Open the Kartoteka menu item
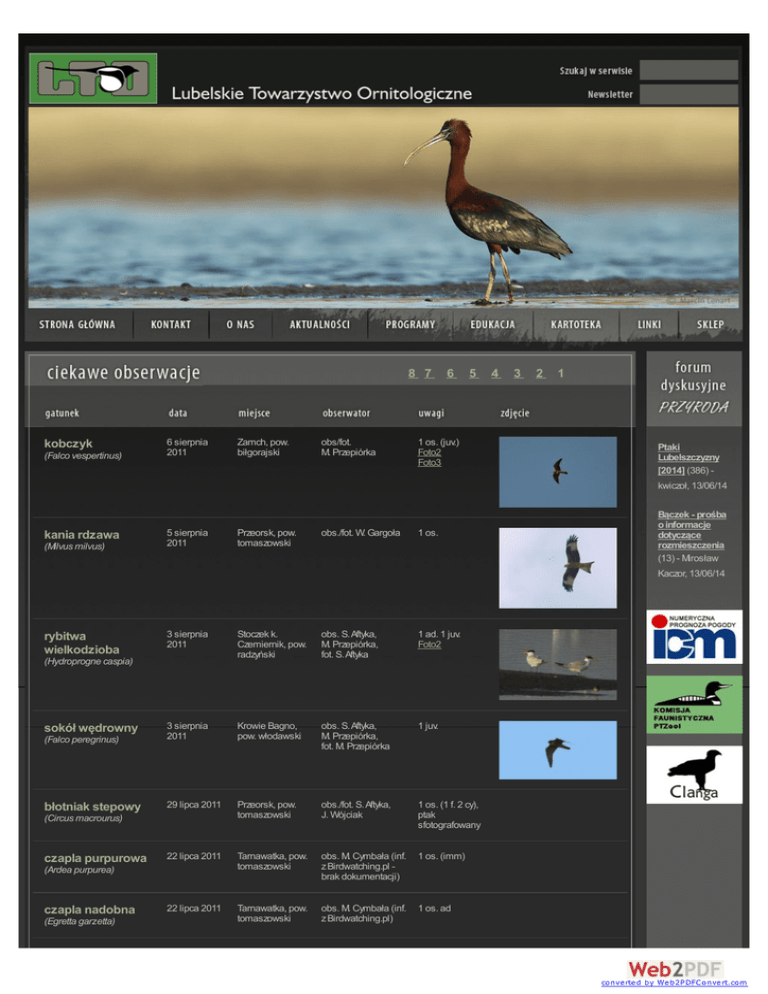 click(x=575, y=325)
